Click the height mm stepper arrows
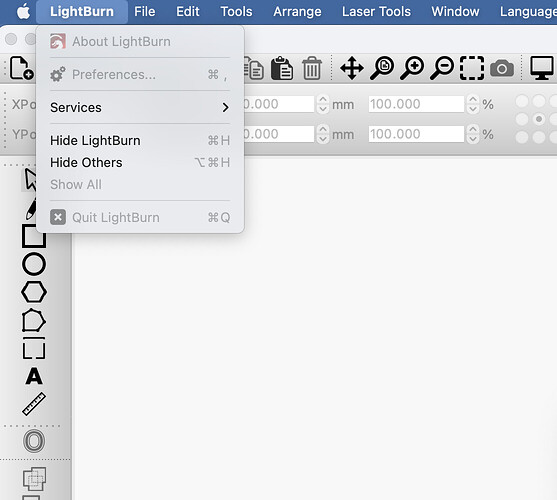557x500 pixels. (x=323, y=134)
